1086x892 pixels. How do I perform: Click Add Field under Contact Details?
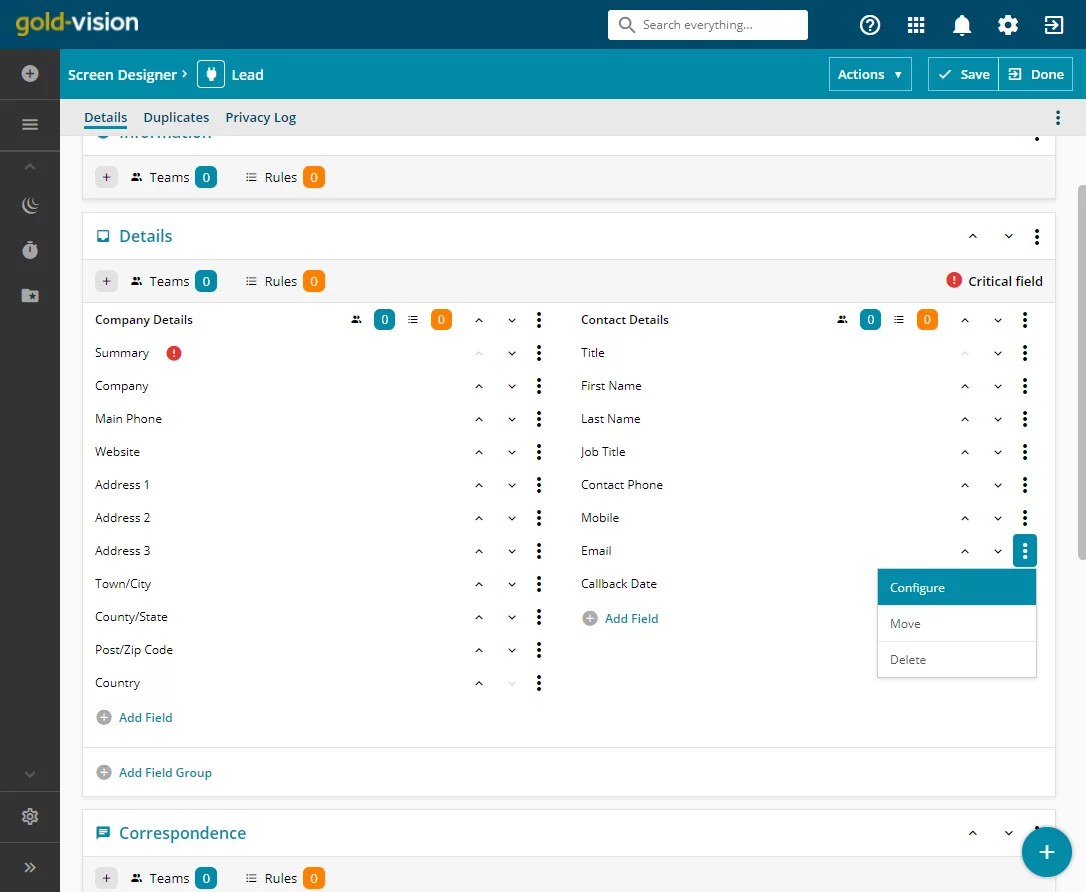[x=621, y=618]
